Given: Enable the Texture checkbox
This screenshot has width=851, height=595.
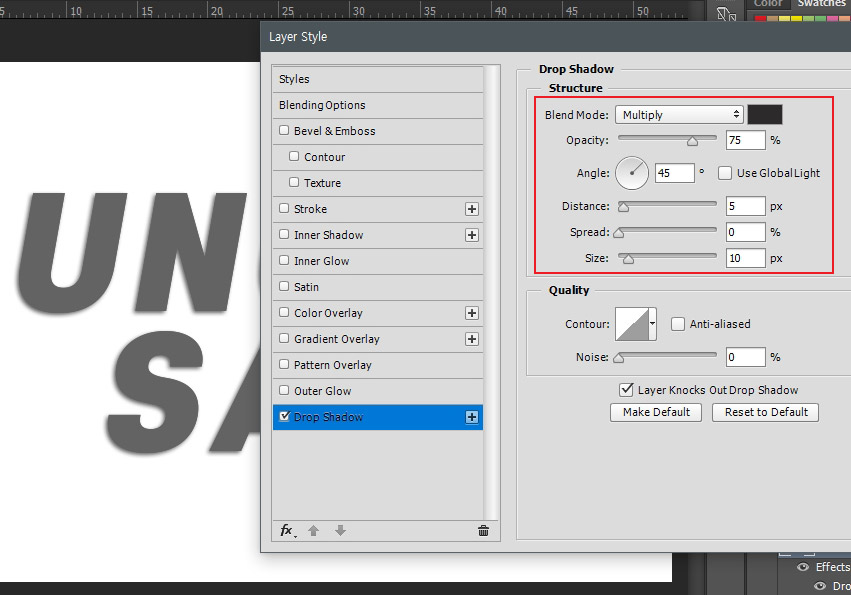Looking at the screenshot, I should (x=294, y=182).
